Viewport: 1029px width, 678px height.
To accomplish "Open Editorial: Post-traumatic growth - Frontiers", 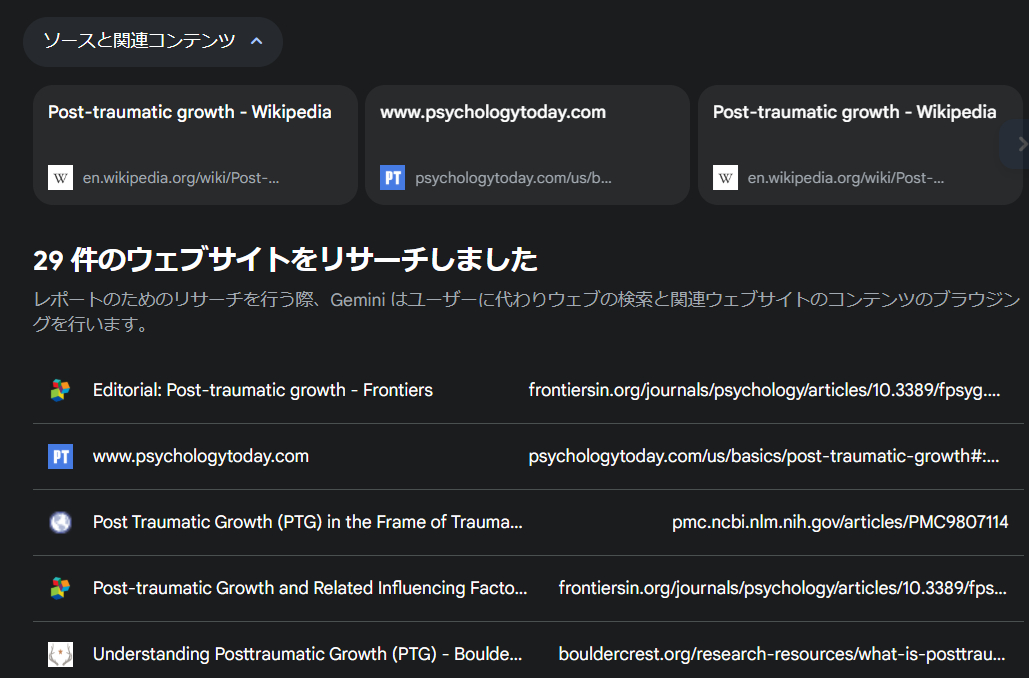I will [x=262, y=390].
